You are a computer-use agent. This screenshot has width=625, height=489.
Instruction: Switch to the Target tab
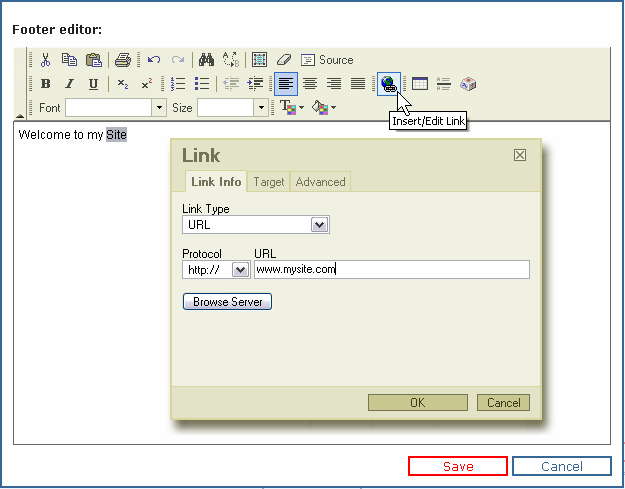click(x=269, y=182)
